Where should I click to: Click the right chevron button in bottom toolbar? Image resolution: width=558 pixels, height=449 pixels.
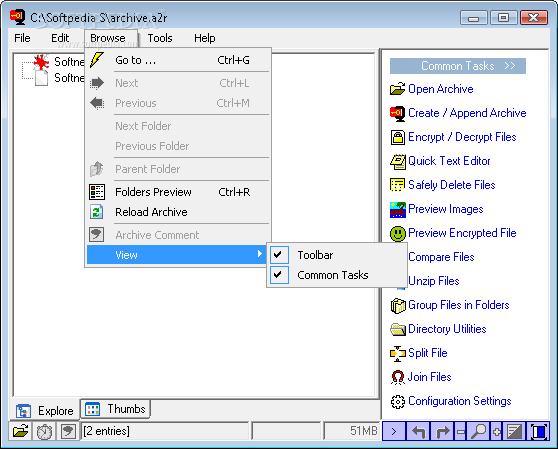coord(394,432)
